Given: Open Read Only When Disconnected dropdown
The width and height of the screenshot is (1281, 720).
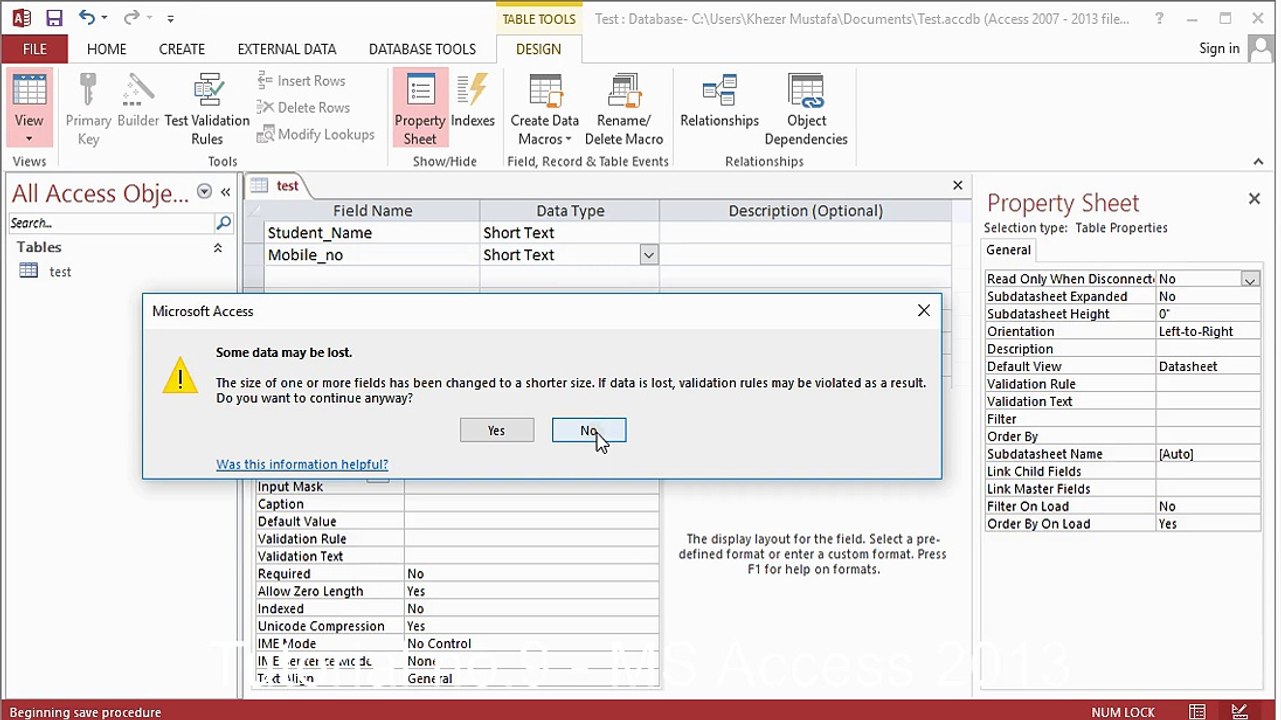Looking at the screenshot, I should click(x=1250, y=280).
